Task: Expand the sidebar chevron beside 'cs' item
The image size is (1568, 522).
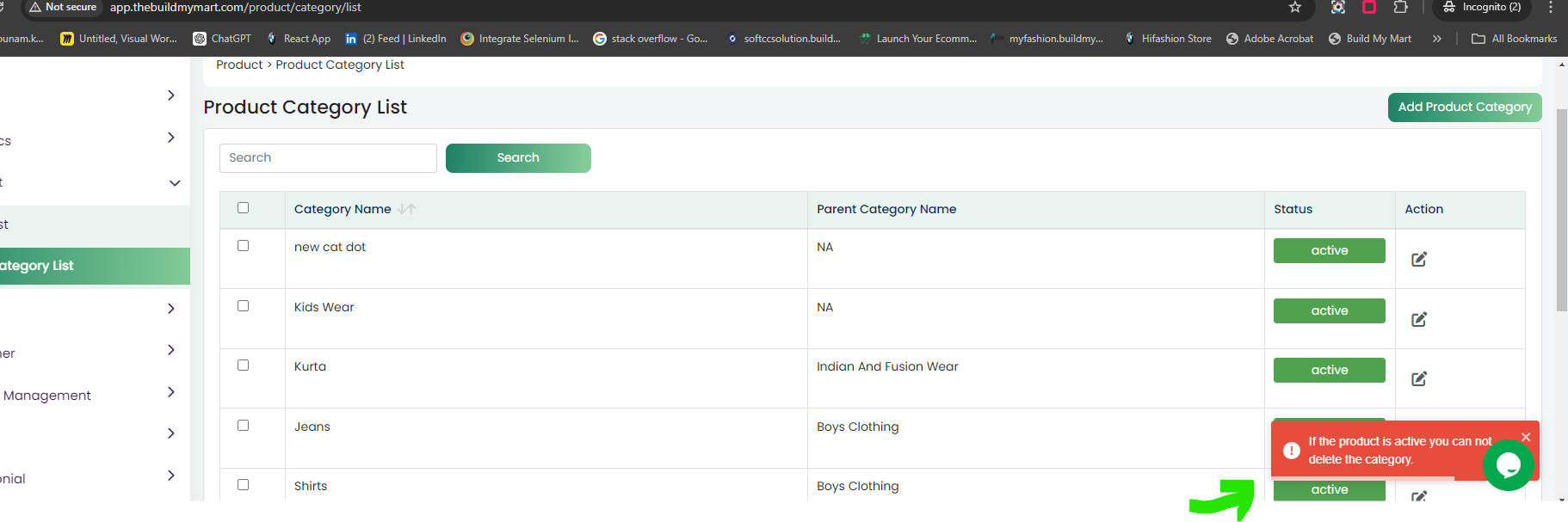Action: pos(171,138)
